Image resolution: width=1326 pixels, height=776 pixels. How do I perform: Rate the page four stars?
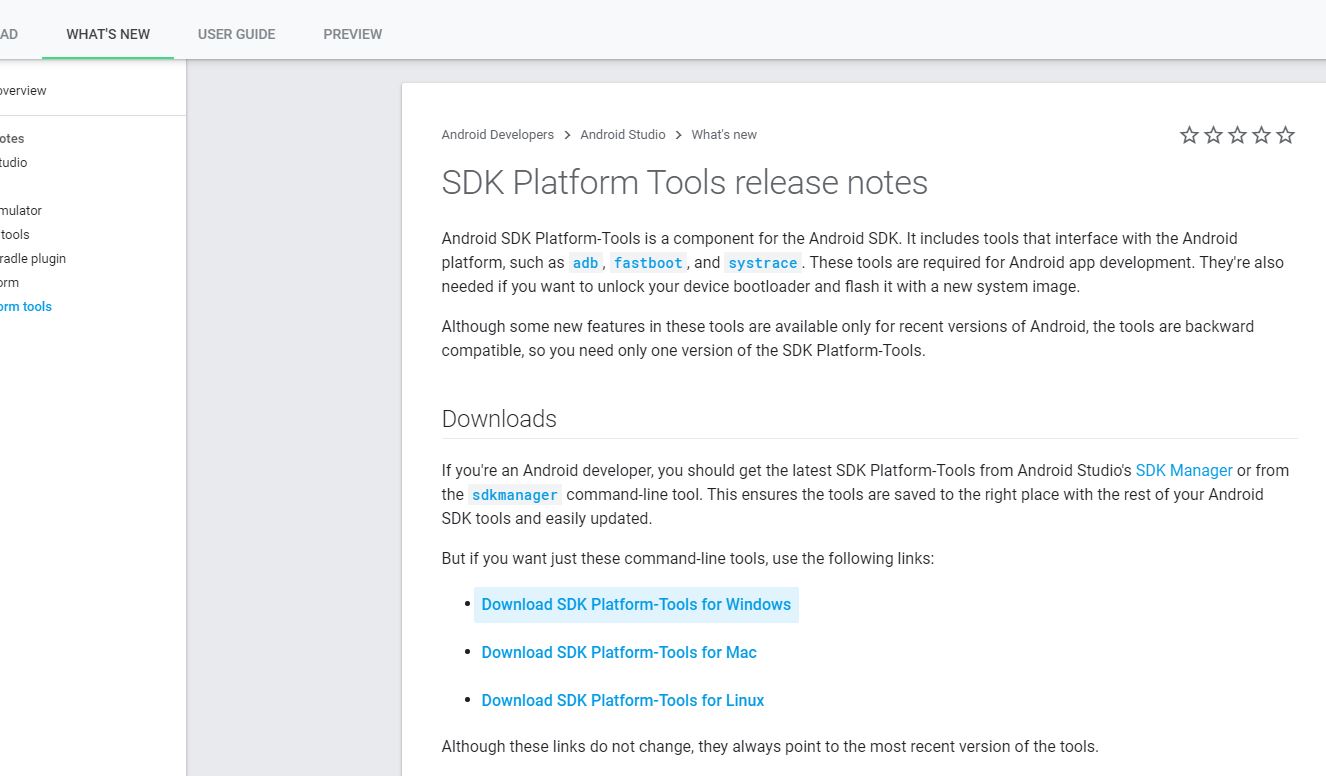[x=1261, y=135]
